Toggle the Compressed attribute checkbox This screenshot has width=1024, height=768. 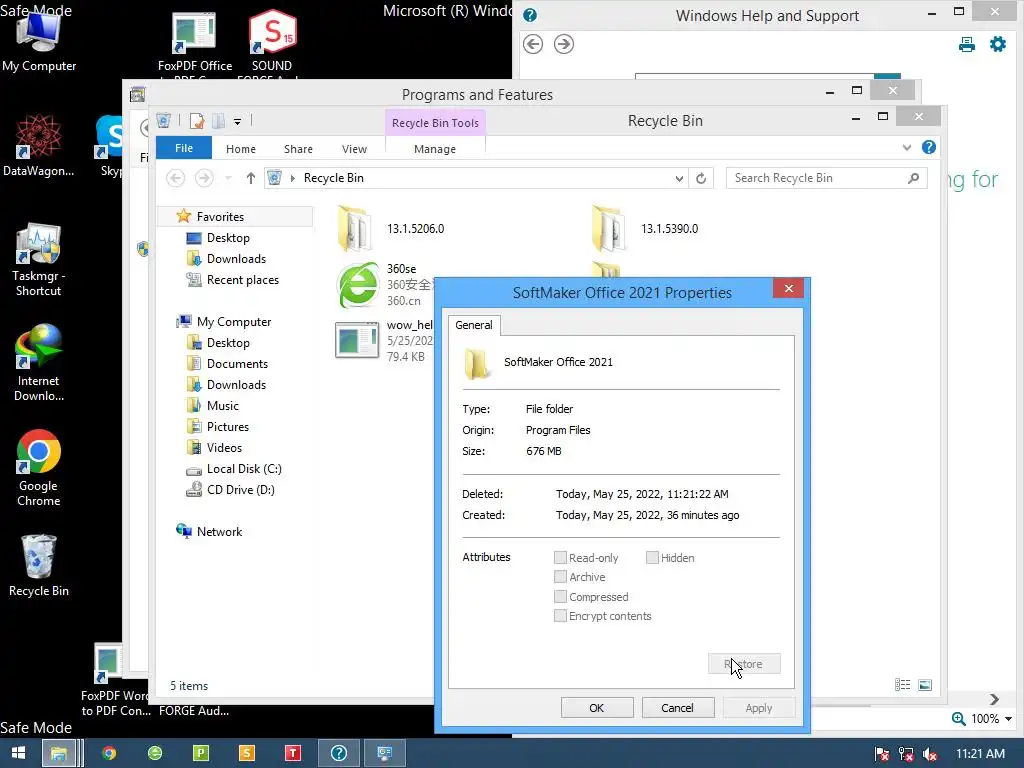pos(560,597)
